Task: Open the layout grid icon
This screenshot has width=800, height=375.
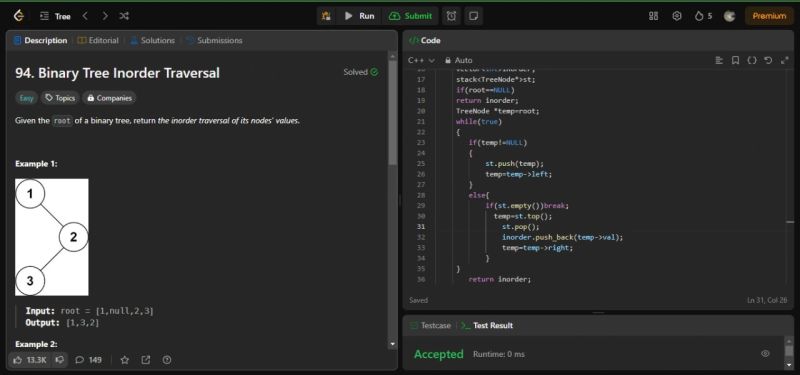Action: click(x=653, y=16)
